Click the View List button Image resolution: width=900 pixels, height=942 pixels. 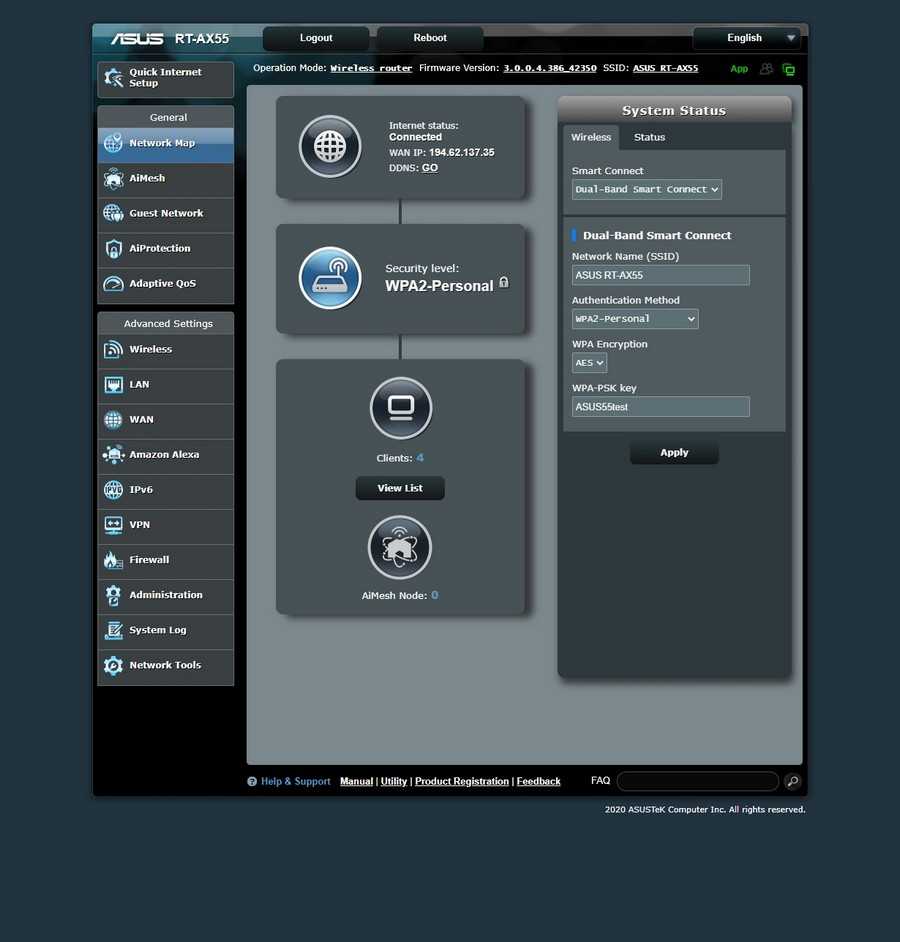pyautogui.click(x=400, y=488)
